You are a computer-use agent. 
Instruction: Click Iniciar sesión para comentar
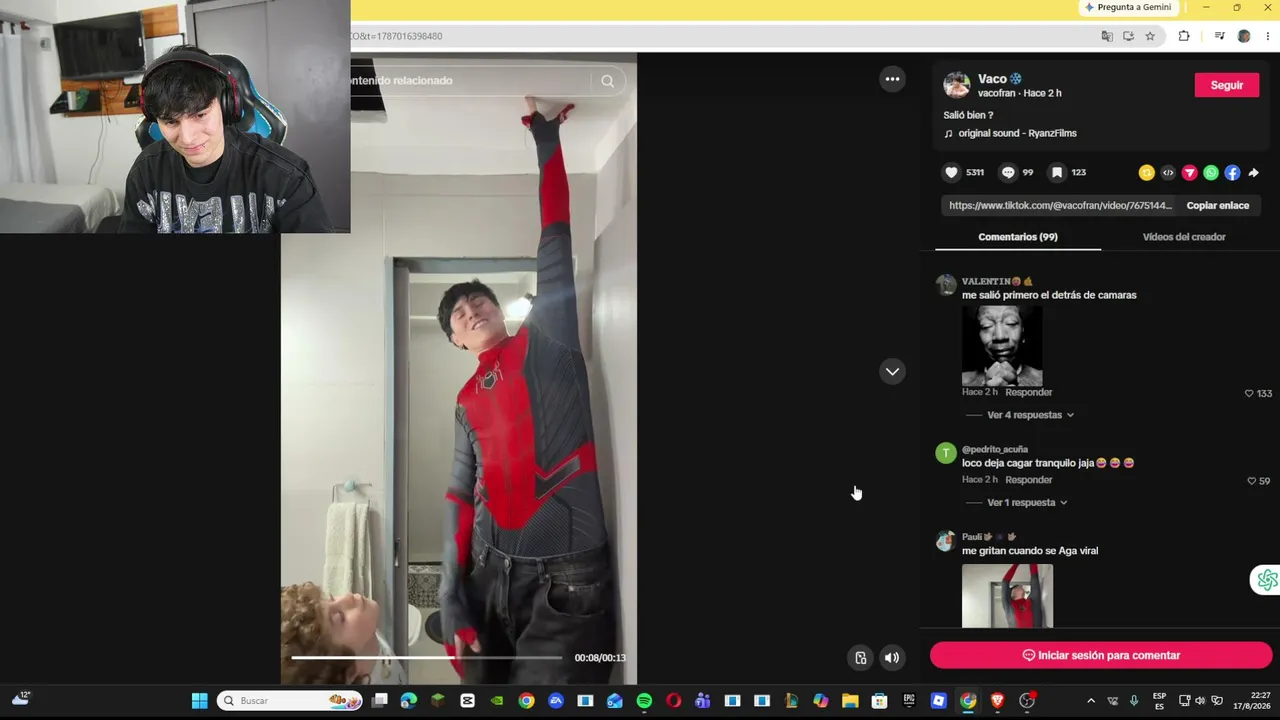tap(1101, 655)
